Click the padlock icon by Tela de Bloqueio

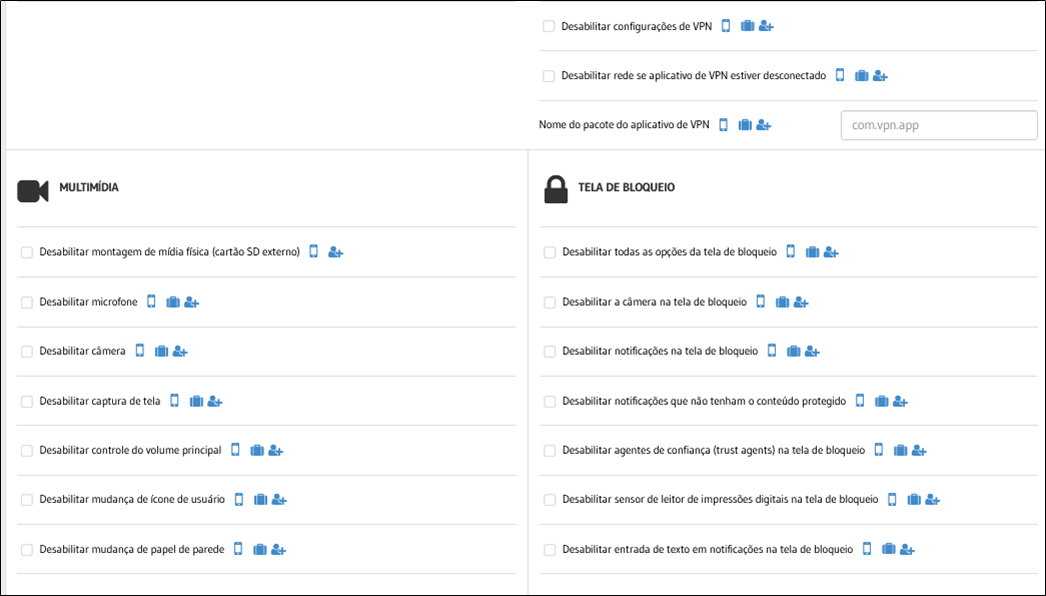556,190
